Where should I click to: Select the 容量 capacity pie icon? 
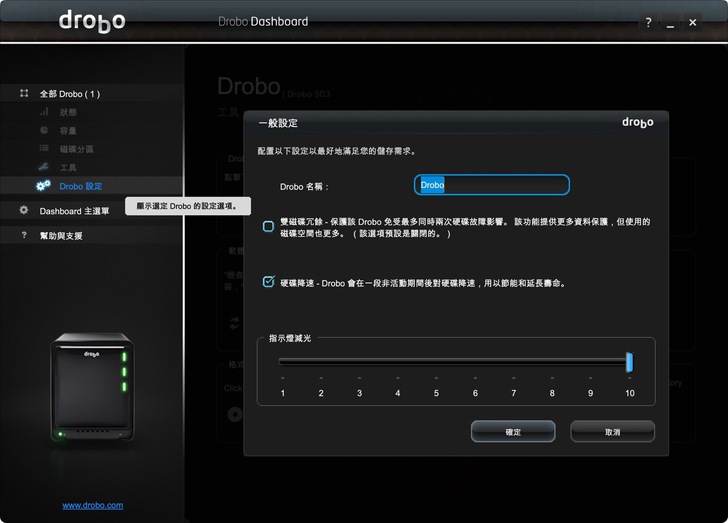point(44,130)
